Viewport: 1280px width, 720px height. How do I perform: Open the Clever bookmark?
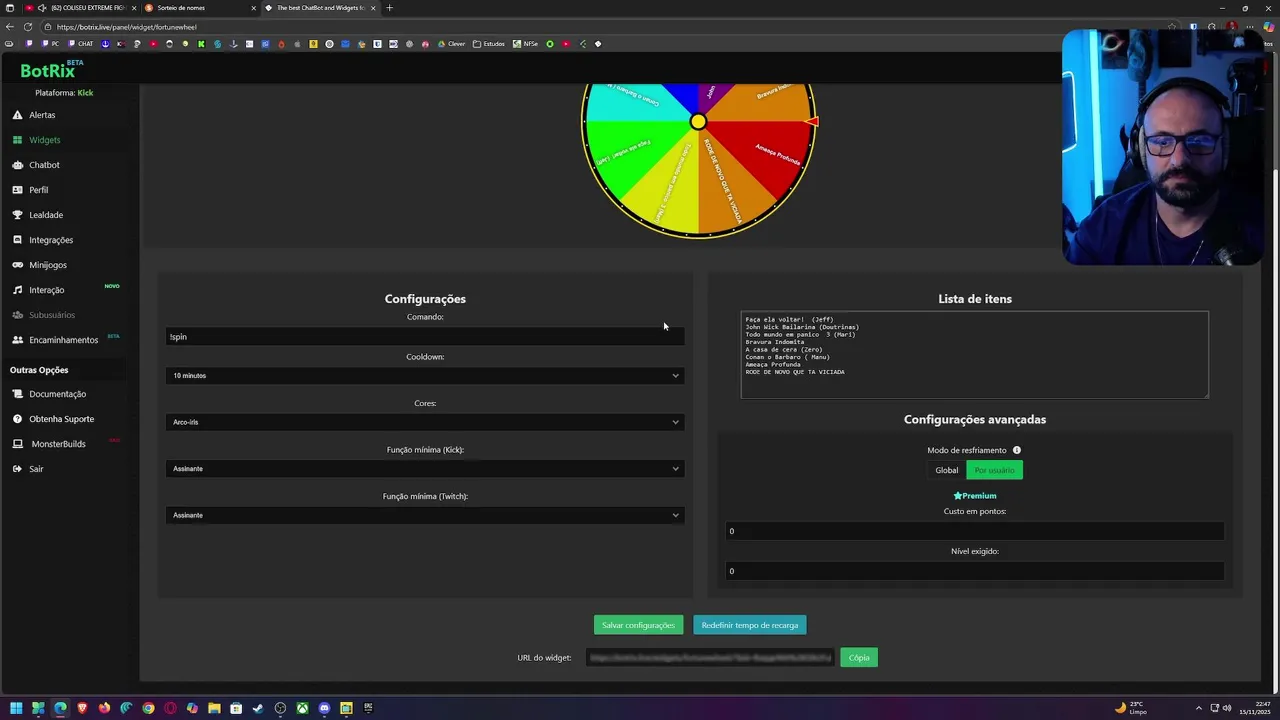pyautogui.click(x=452, y=44)
